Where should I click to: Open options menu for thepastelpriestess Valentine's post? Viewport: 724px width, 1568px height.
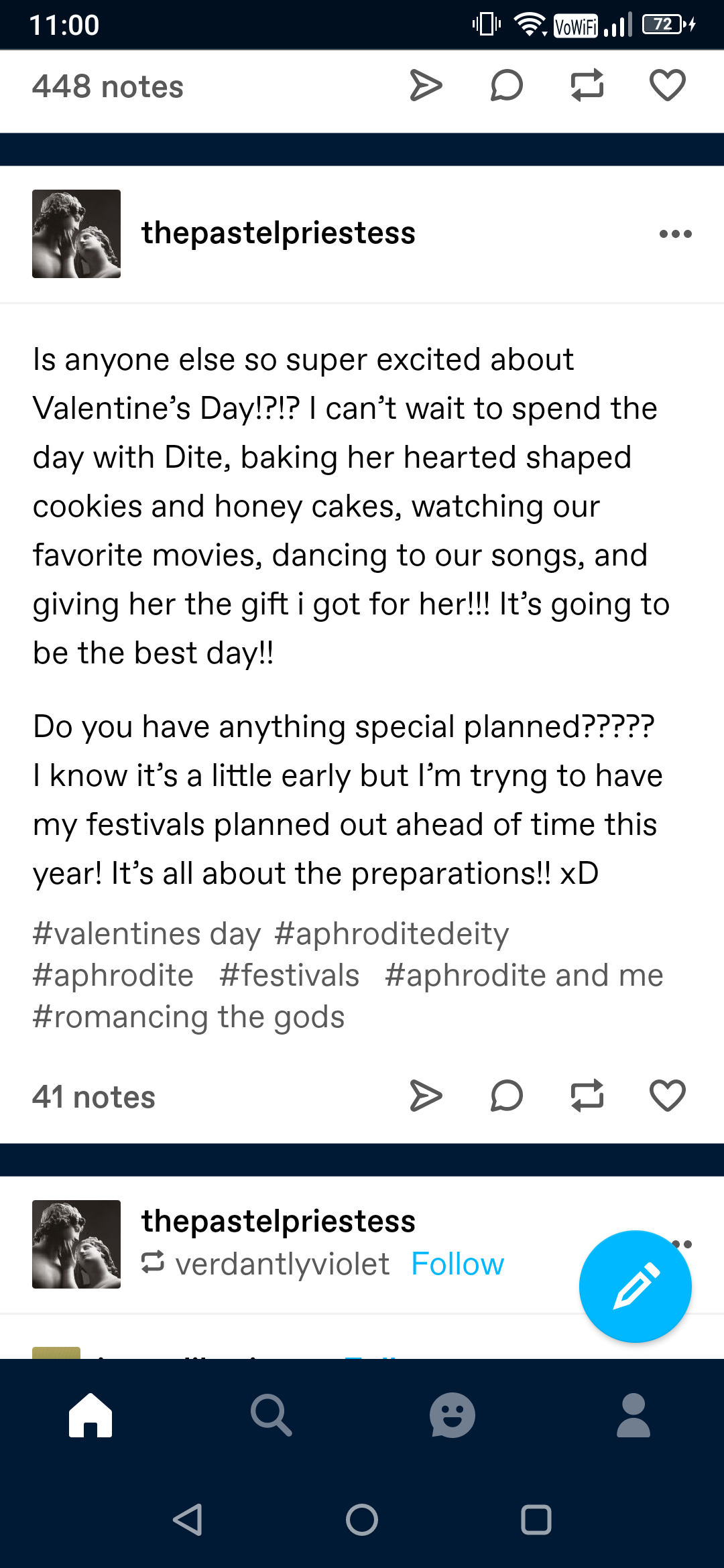tap(675, 234)
